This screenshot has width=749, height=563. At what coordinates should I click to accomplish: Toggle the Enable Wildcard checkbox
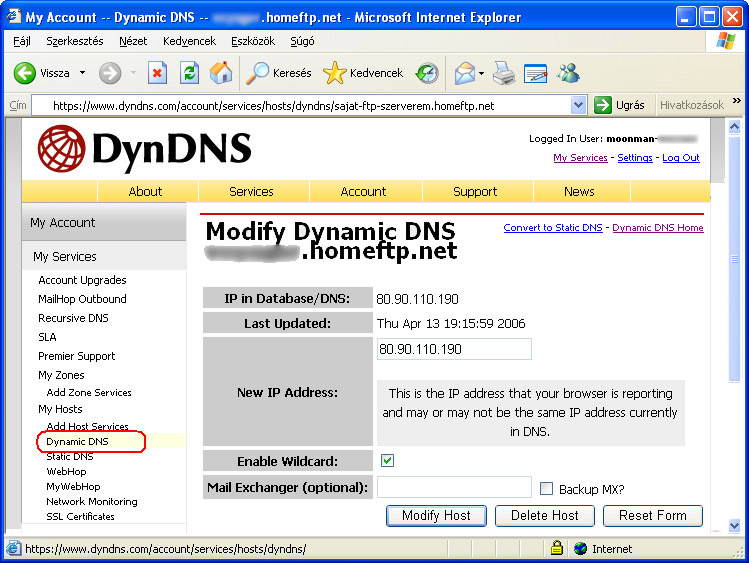[387, 460]
